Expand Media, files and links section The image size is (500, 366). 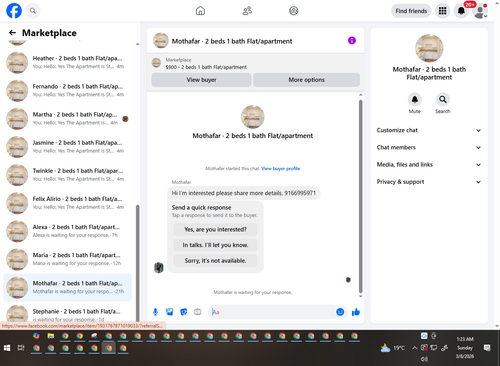[x=429, y=165]
